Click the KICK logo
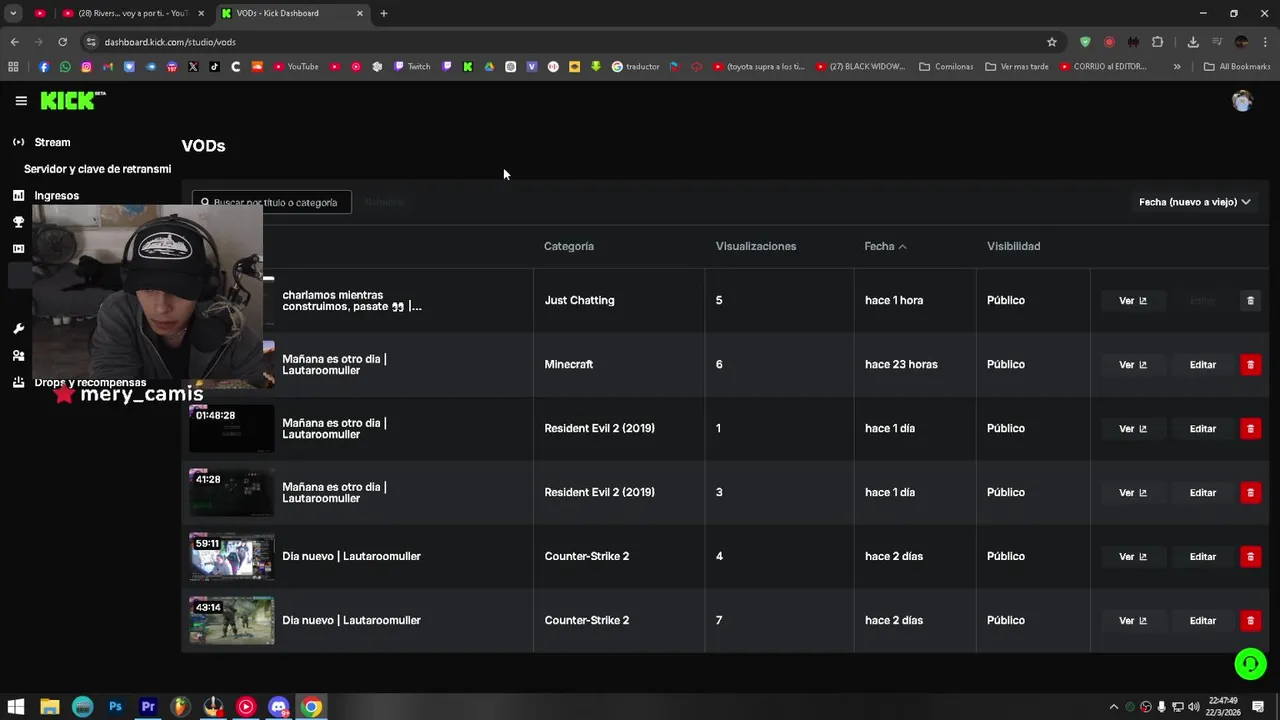 tap(73, 100)
